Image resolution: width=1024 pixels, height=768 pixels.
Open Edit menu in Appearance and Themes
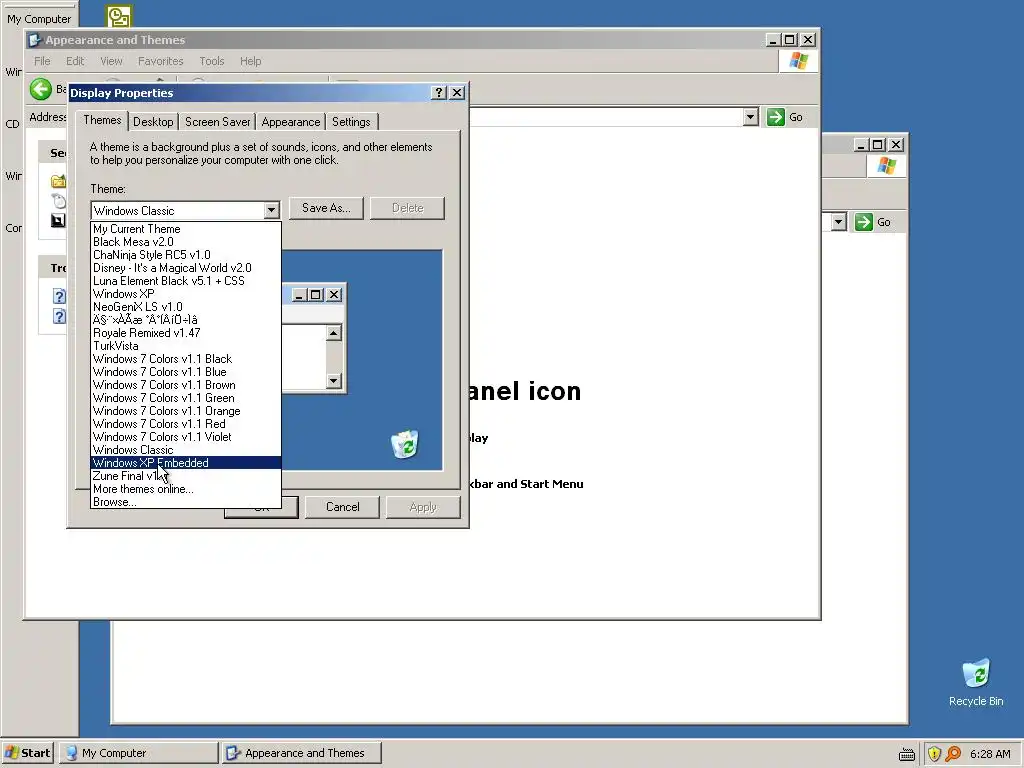75,61
